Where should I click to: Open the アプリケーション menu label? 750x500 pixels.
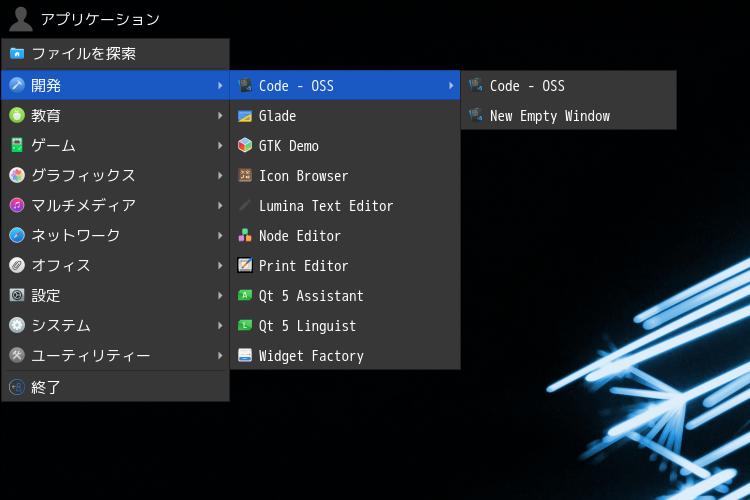point(100,19)
